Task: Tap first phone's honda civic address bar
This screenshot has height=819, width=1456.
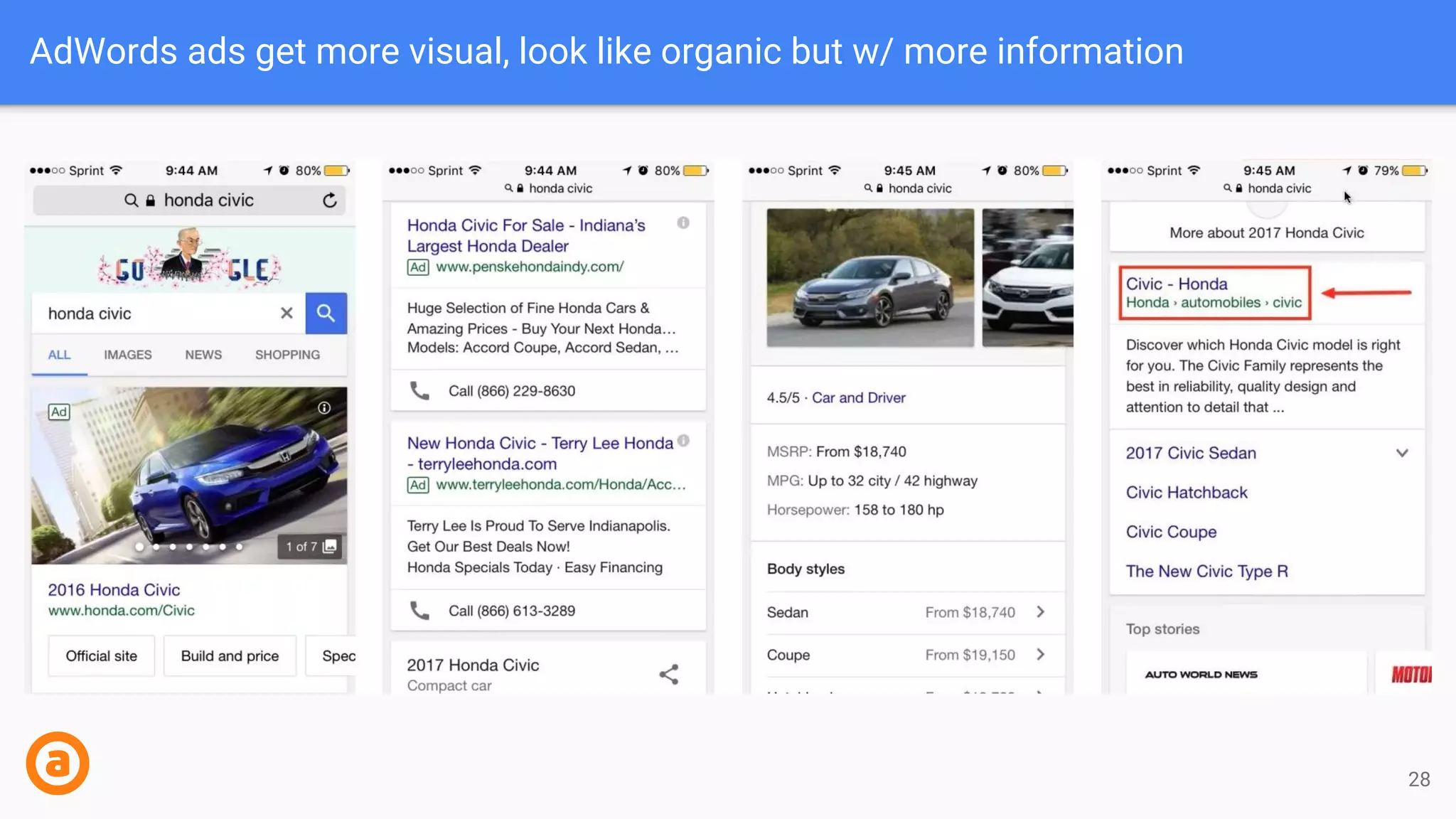Action: [x=189, y=200]
